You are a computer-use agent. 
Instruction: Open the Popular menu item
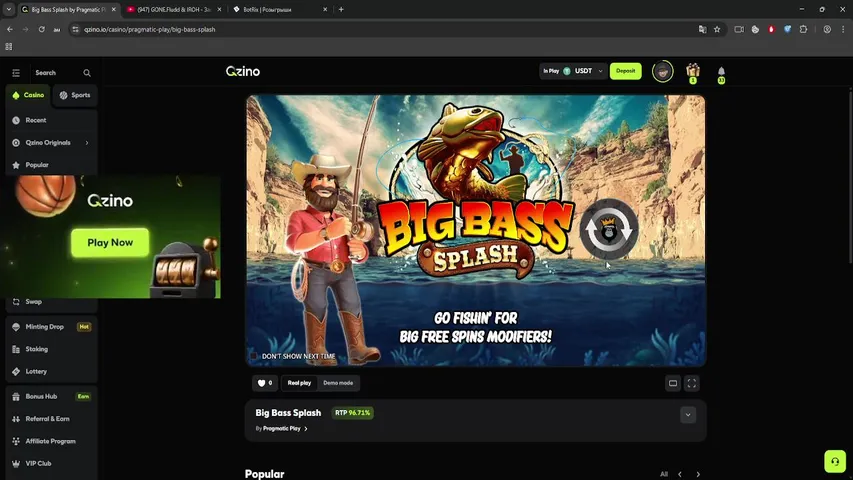point(37,165)
